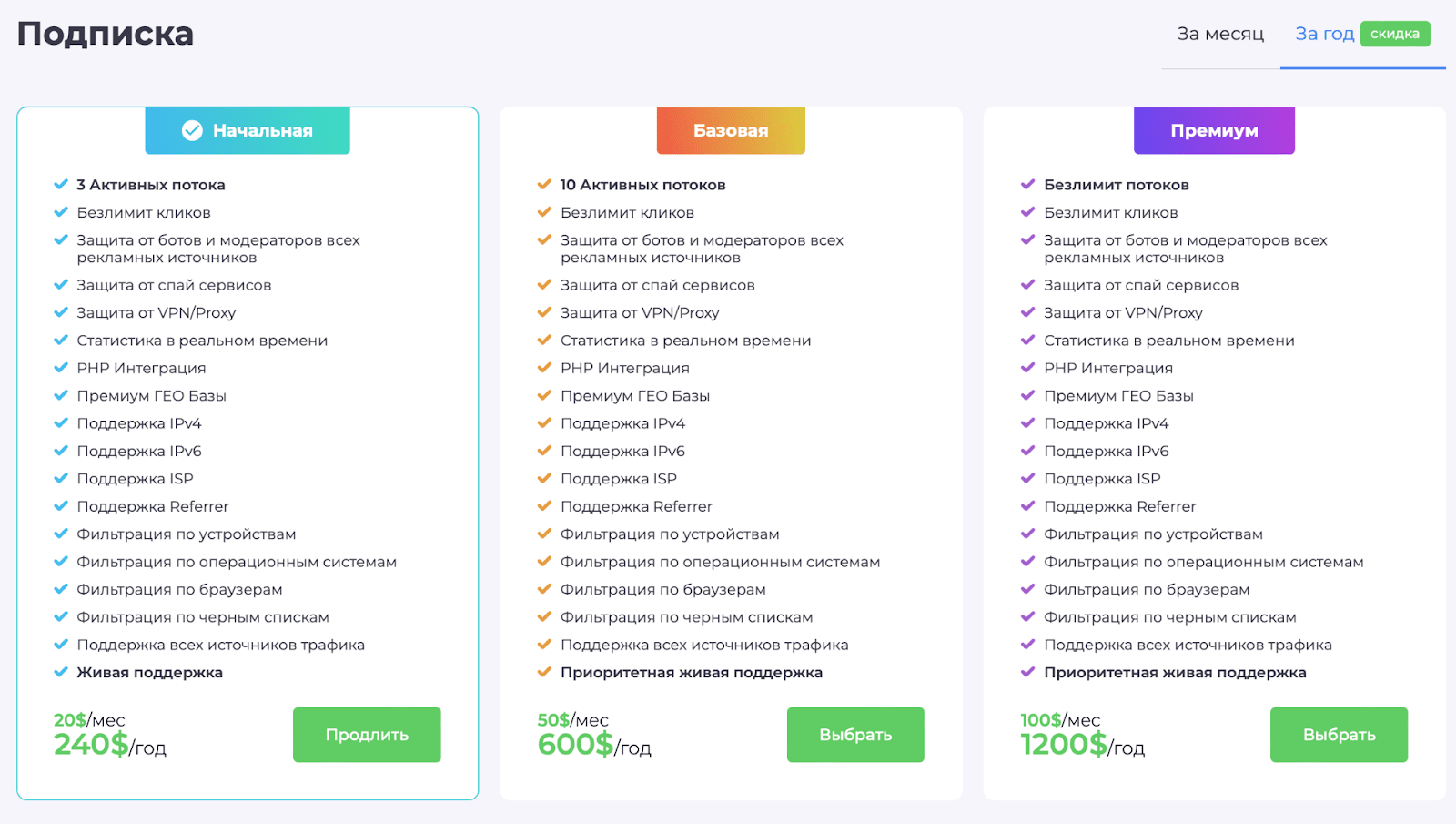Click the 'Продлить' button on Начальная plan
Screen dimensions: 1456x824
367,735
